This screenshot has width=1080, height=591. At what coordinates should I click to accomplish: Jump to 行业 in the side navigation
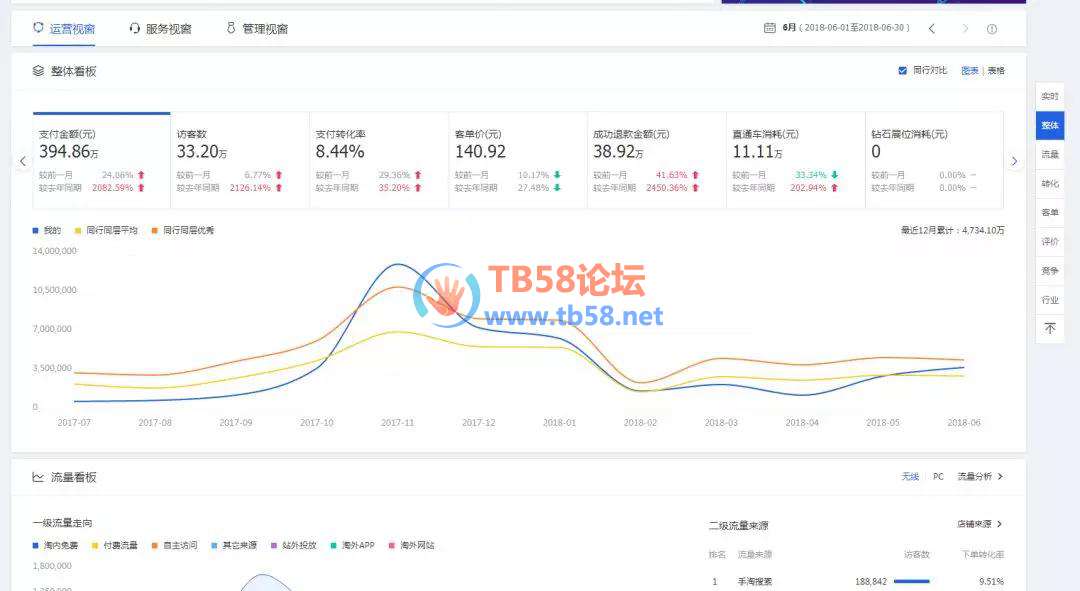pyautogui.click(x=1050, y=300)
